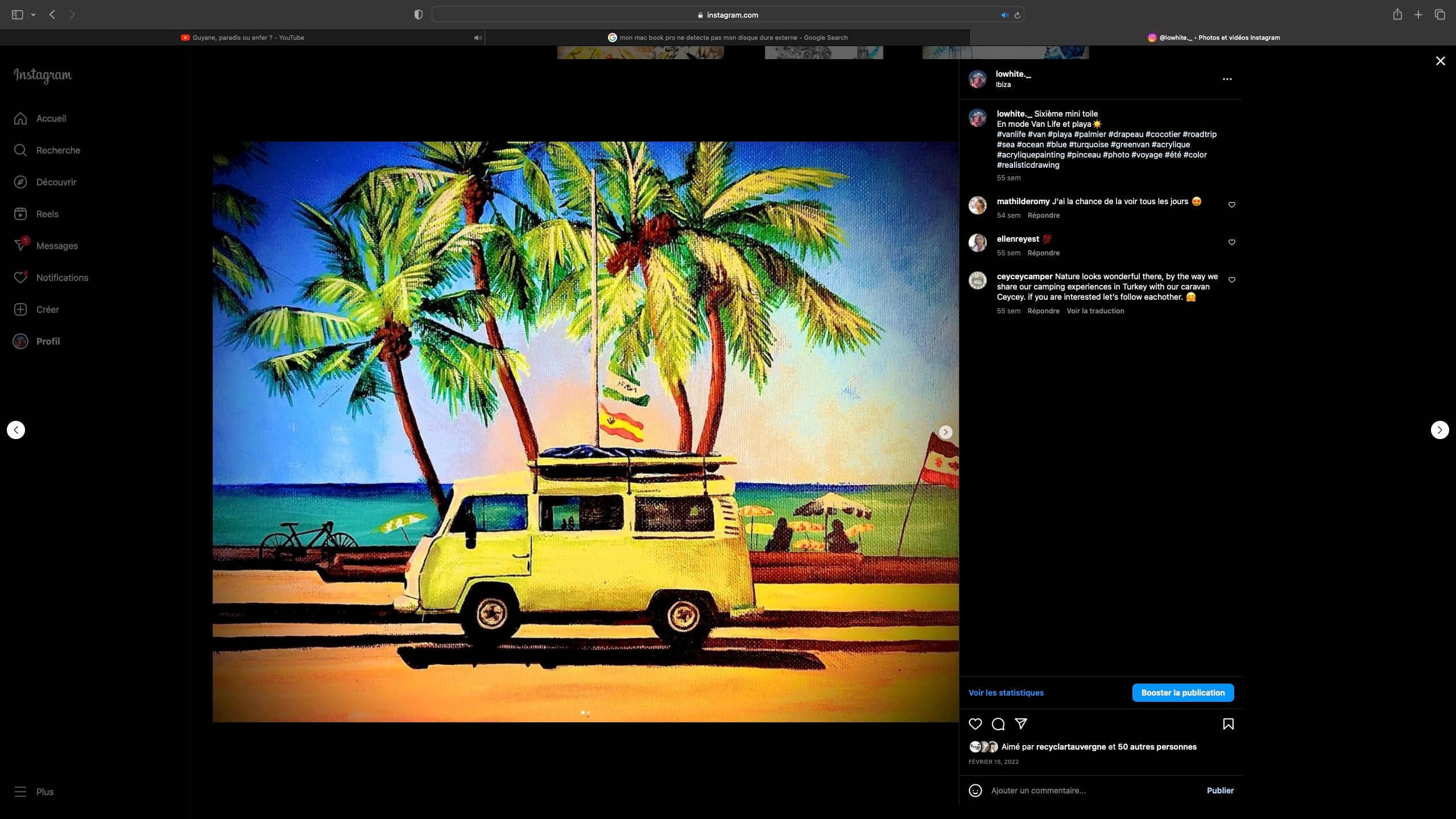Open post options via the three-dot menu
The height and width of the screenshot is (819, 1456).
(1226, 79)
